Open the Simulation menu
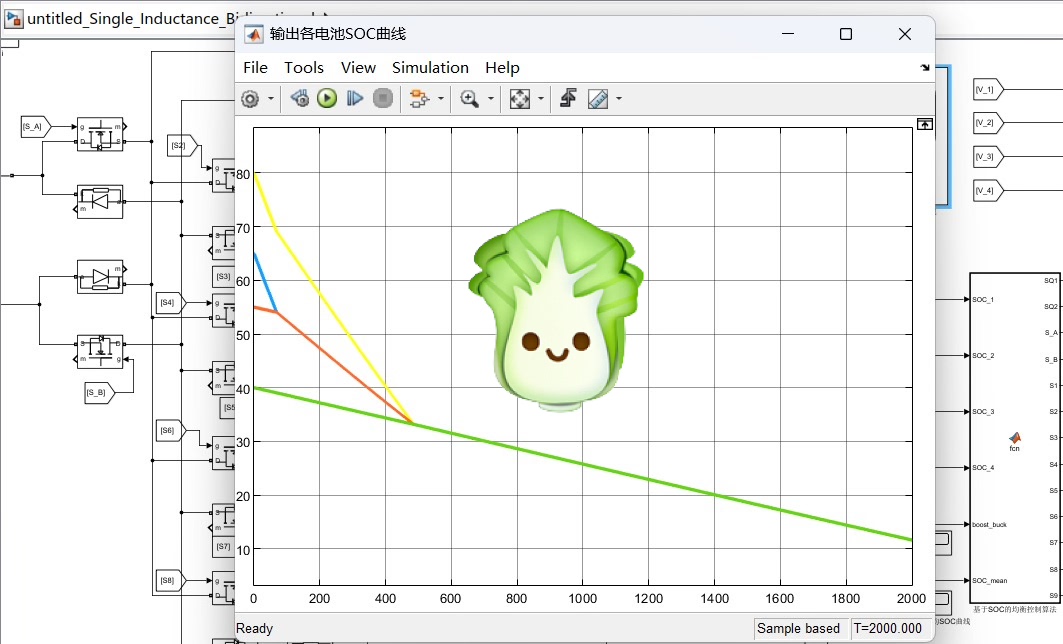 click(x=430, y=68)
